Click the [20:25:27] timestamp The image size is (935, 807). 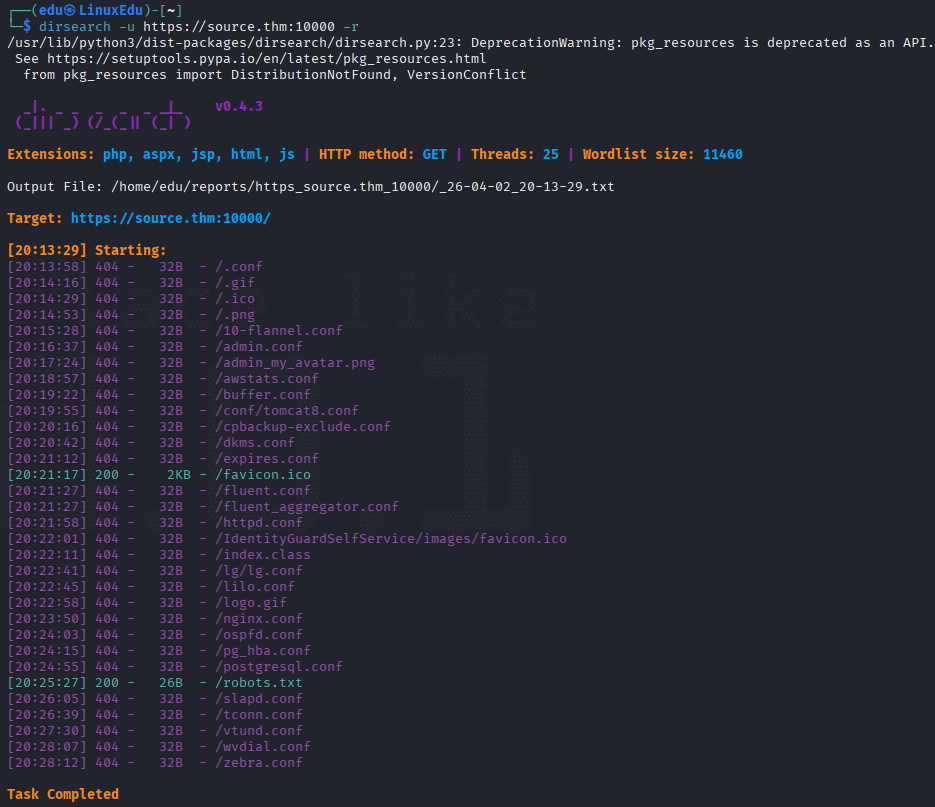(47, 682)
